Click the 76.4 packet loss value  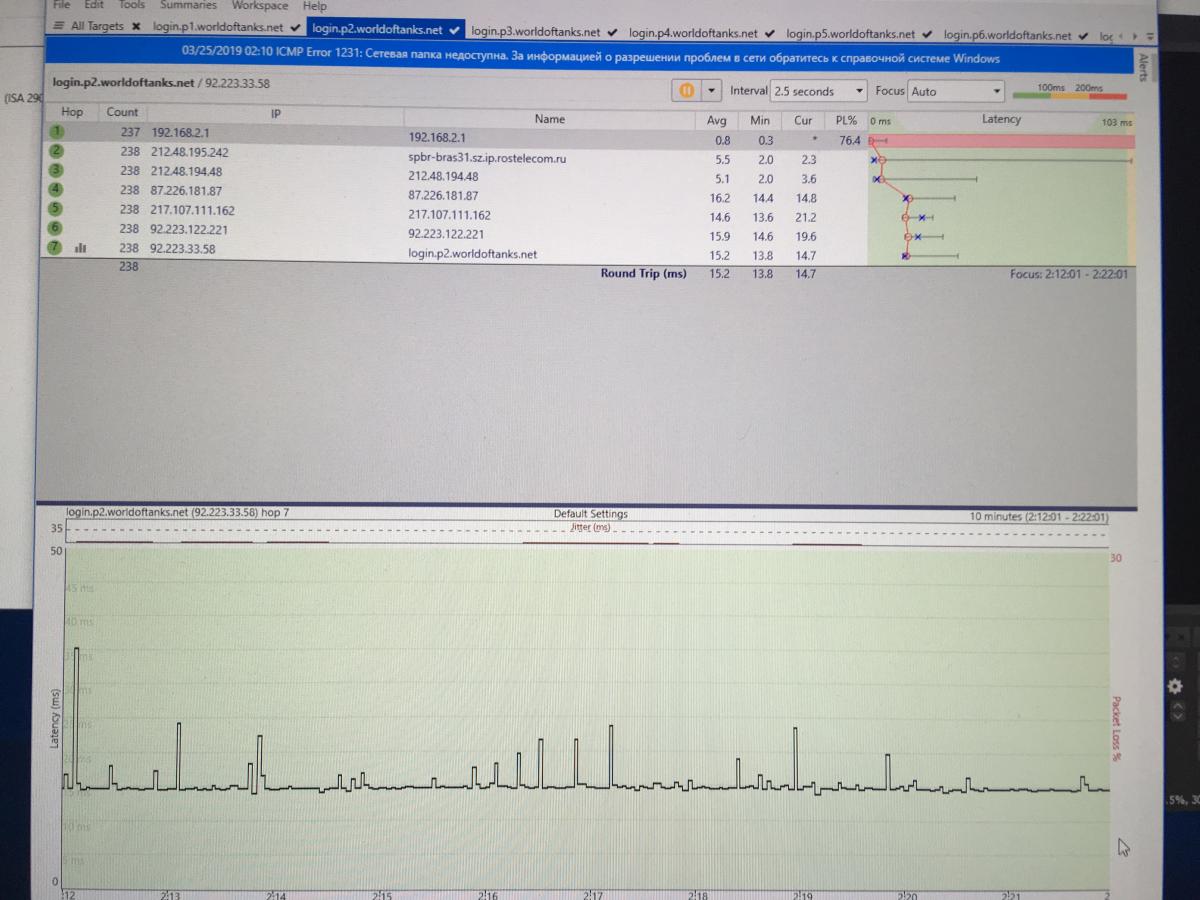tap(849, 141)
